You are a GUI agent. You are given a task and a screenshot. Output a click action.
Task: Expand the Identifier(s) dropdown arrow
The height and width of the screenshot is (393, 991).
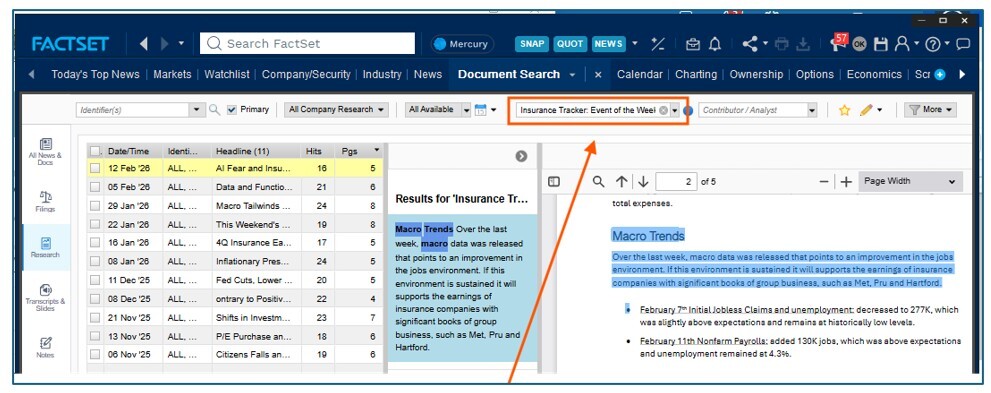point(197,110)
